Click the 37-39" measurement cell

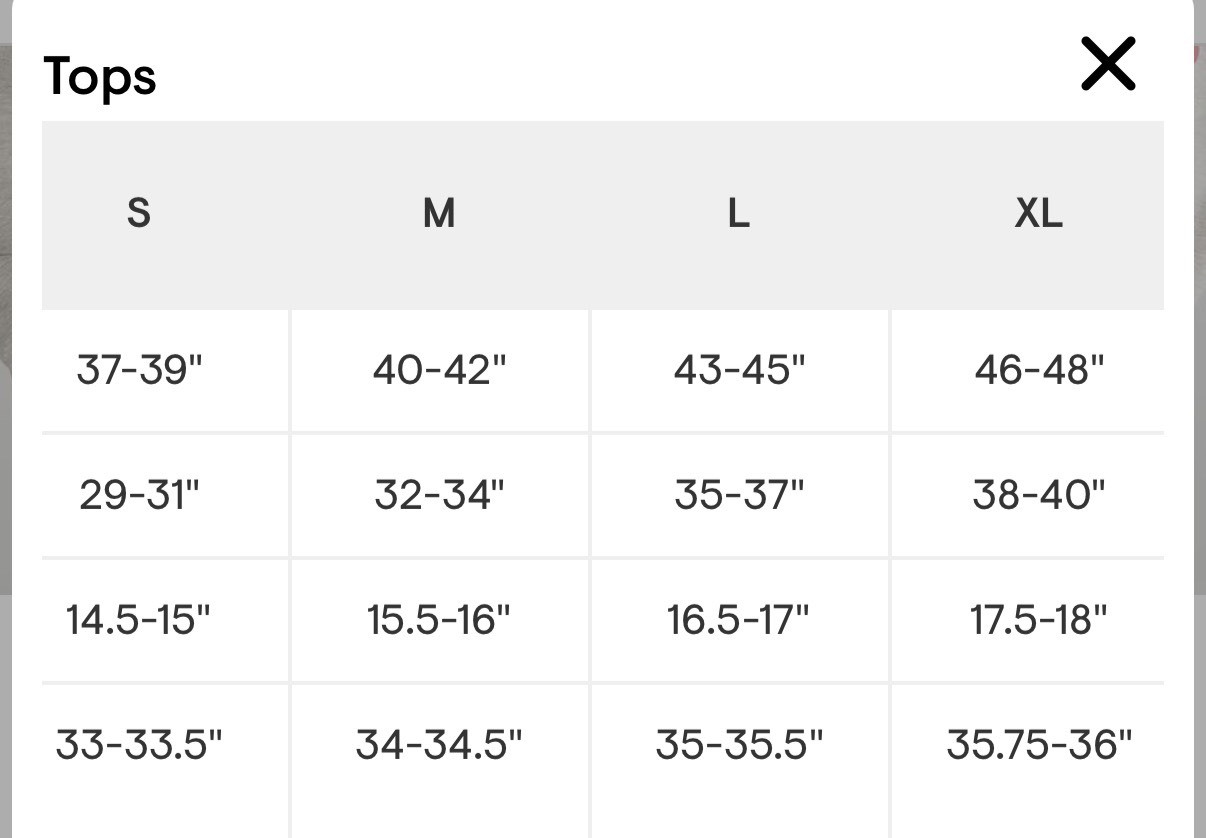(x=140, y=371)
